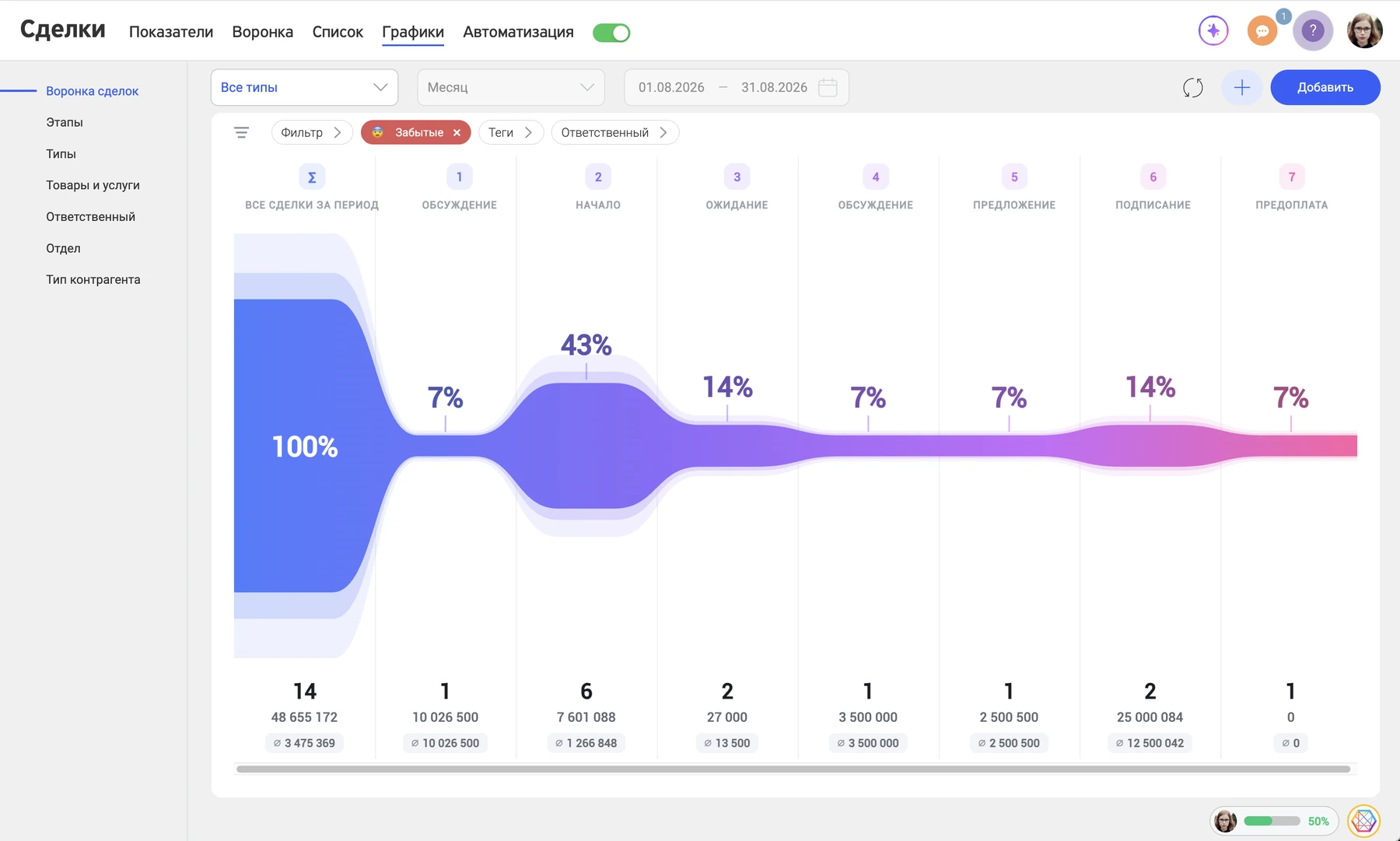Click the colorful widget icon bottom corner
This screenshot has height=841, width=1400.
tap(1363, 821)
